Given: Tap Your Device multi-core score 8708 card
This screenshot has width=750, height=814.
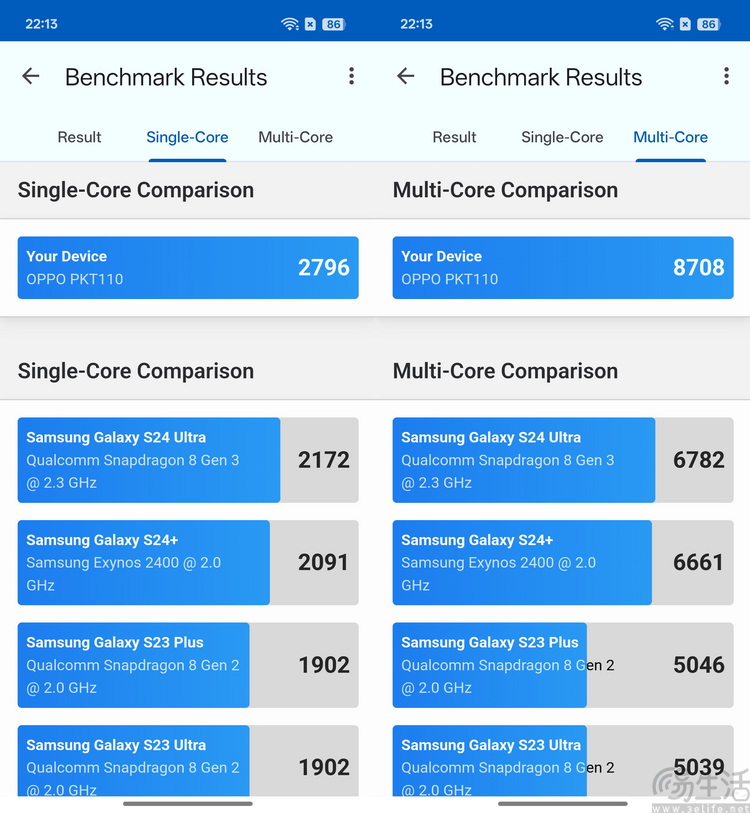Looking at the screenshot, I should click(563, 268).
